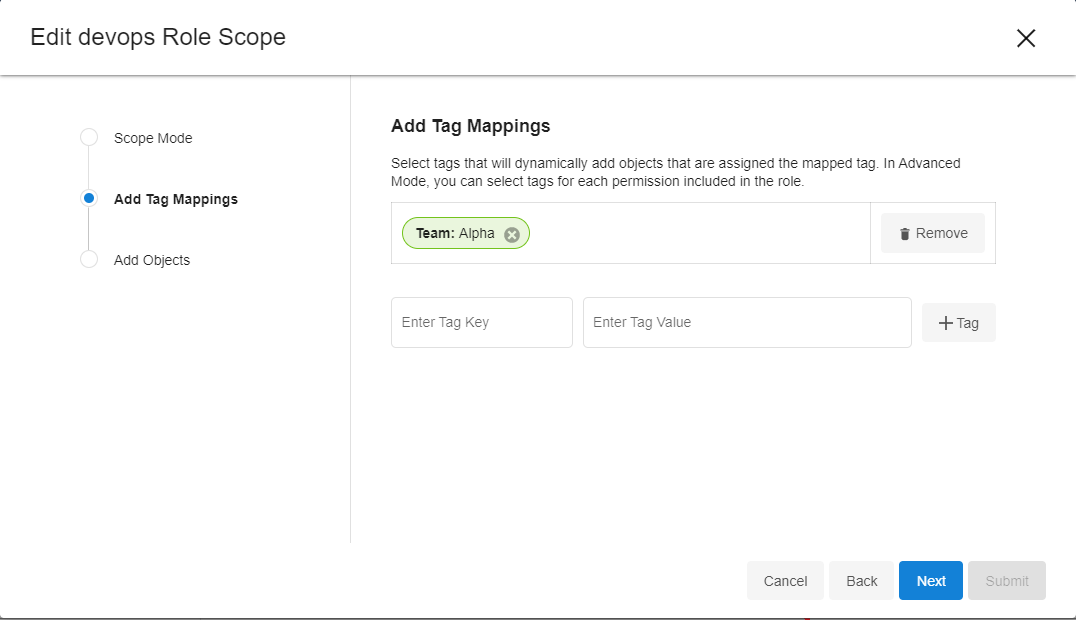The height and width of the screenshot is (620, 1076).
Task: Focus the Enter Tag Value field
Action: (x=746, y=323)
